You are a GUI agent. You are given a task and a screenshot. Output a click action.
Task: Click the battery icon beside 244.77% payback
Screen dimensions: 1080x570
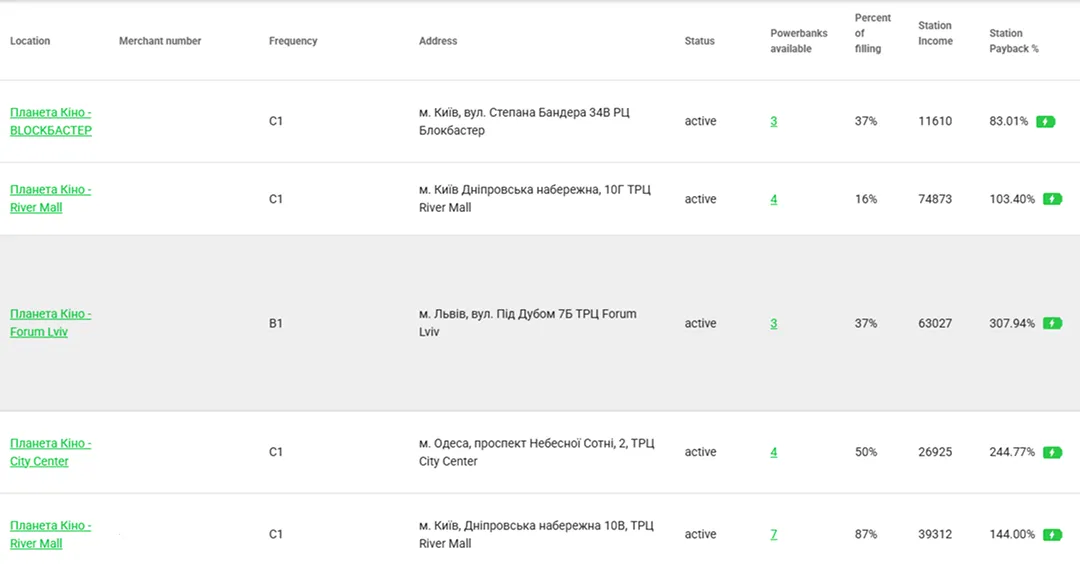pos(1052,452)
